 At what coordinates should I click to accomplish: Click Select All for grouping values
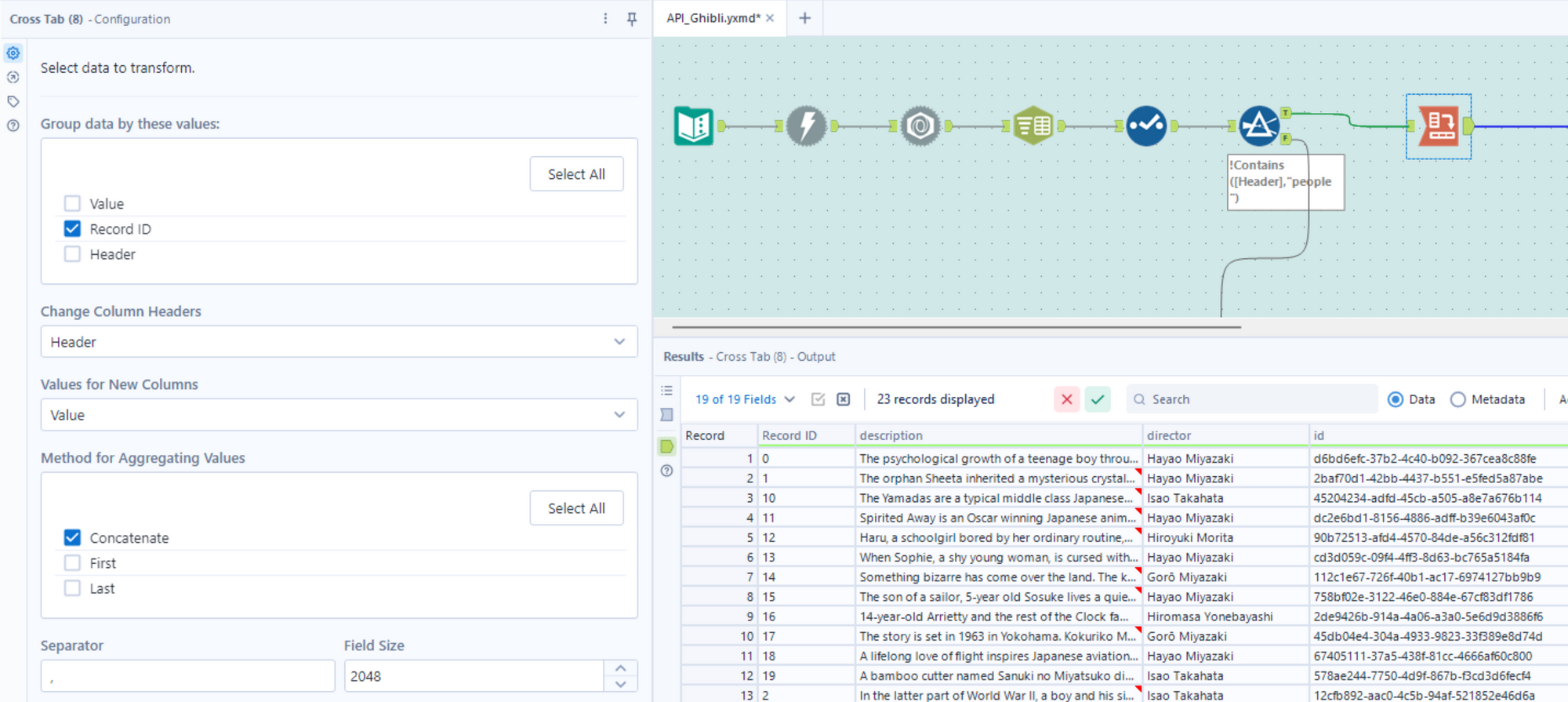click(x=576, y=174)
